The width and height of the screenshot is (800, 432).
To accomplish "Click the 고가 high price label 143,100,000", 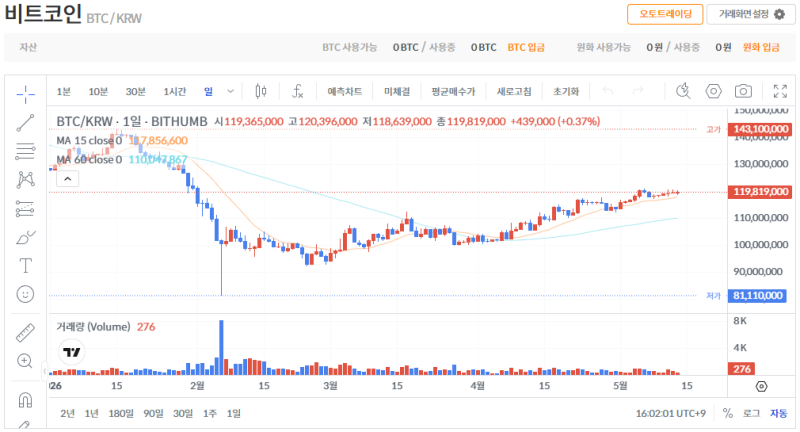I will point(760,129).
